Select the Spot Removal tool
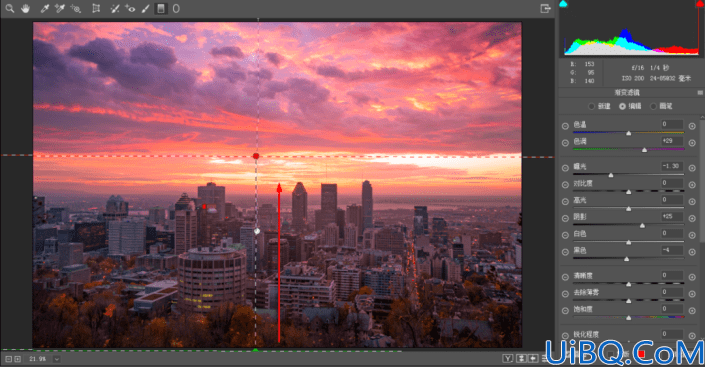The image size is (705, 367). (115, 8)
